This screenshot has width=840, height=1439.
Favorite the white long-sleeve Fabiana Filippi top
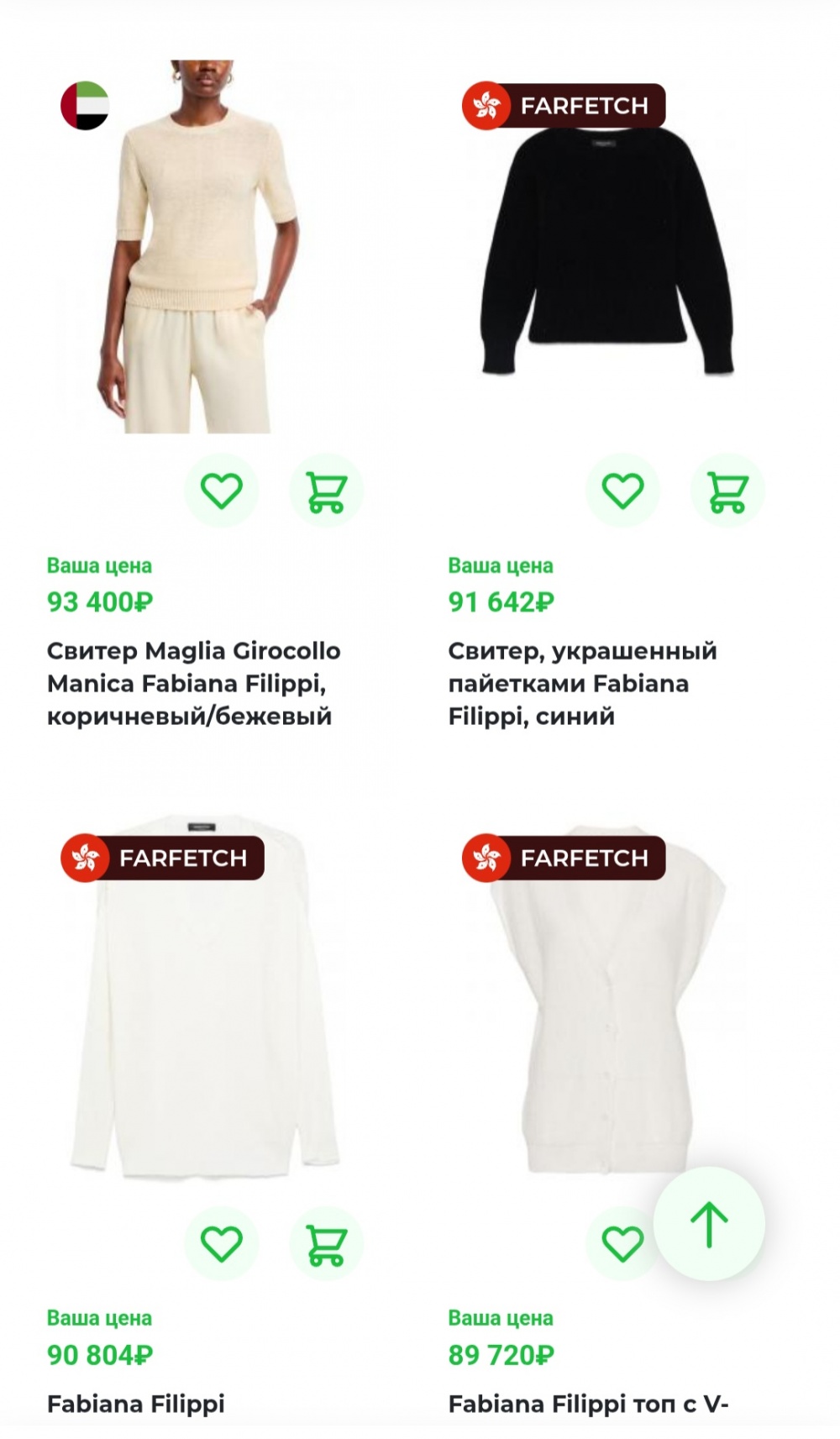[222, 1243]
